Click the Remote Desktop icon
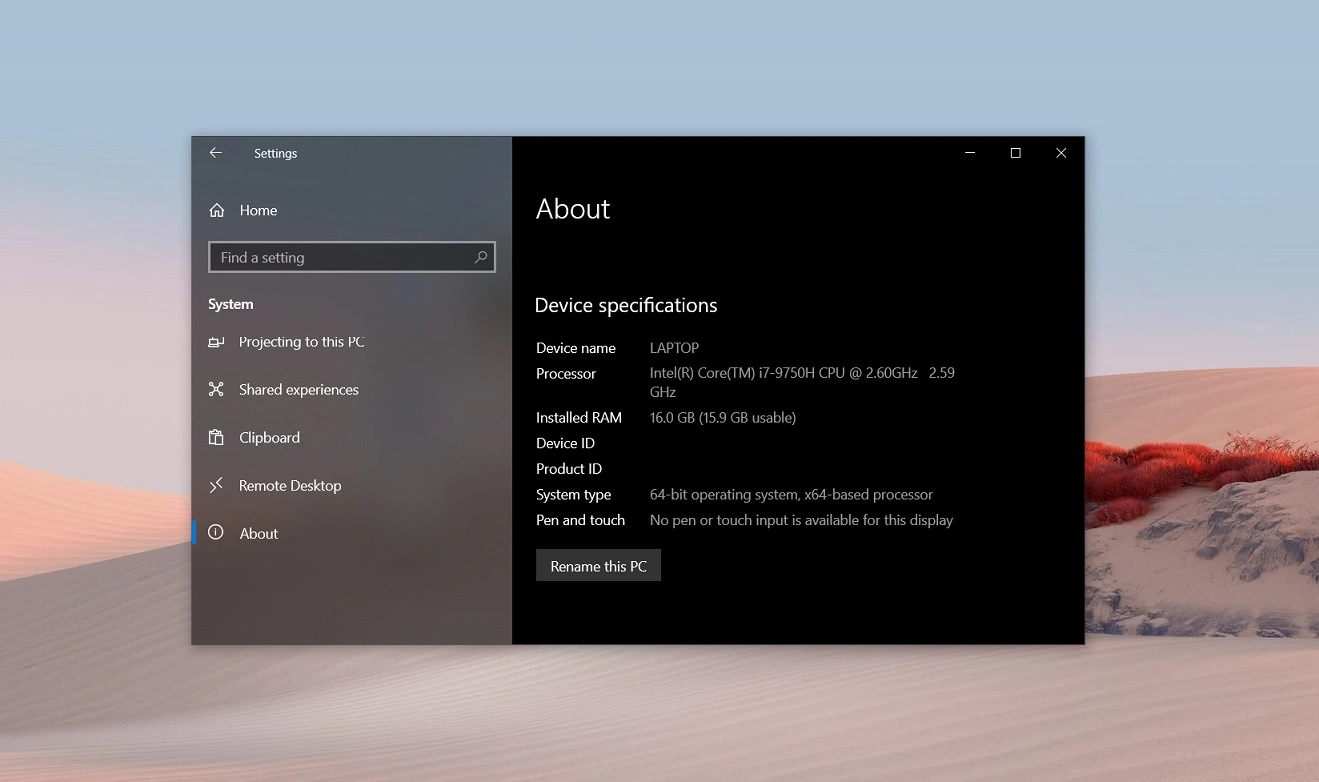 click(216, 486)
